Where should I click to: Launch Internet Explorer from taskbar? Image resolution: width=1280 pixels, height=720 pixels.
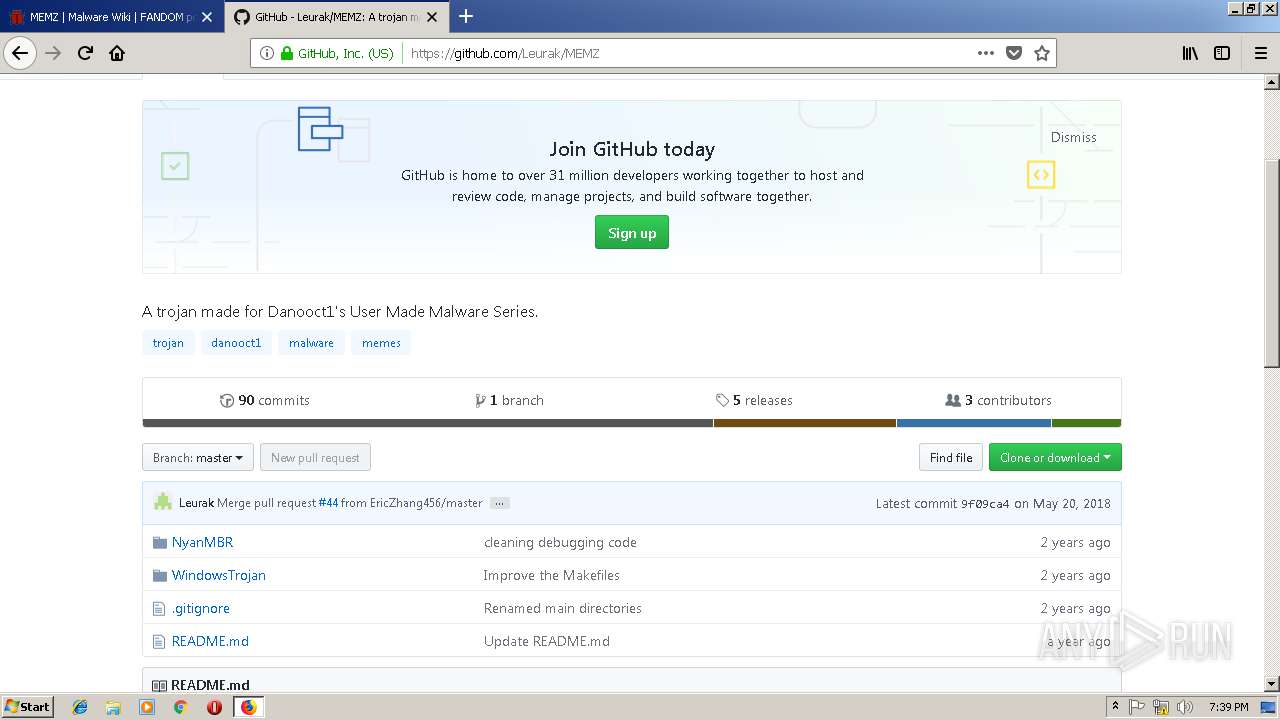click(x=80, y=707)
